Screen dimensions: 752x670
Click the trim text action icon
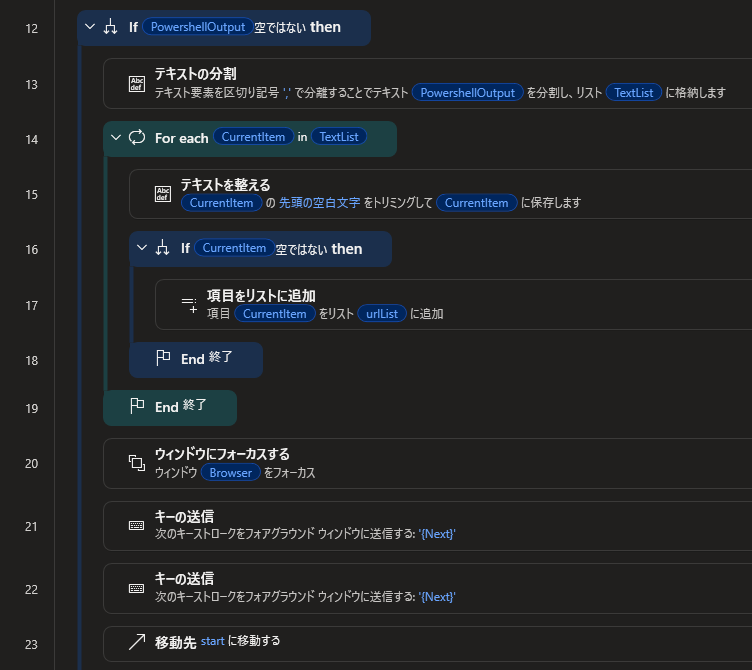pos(163,194)
